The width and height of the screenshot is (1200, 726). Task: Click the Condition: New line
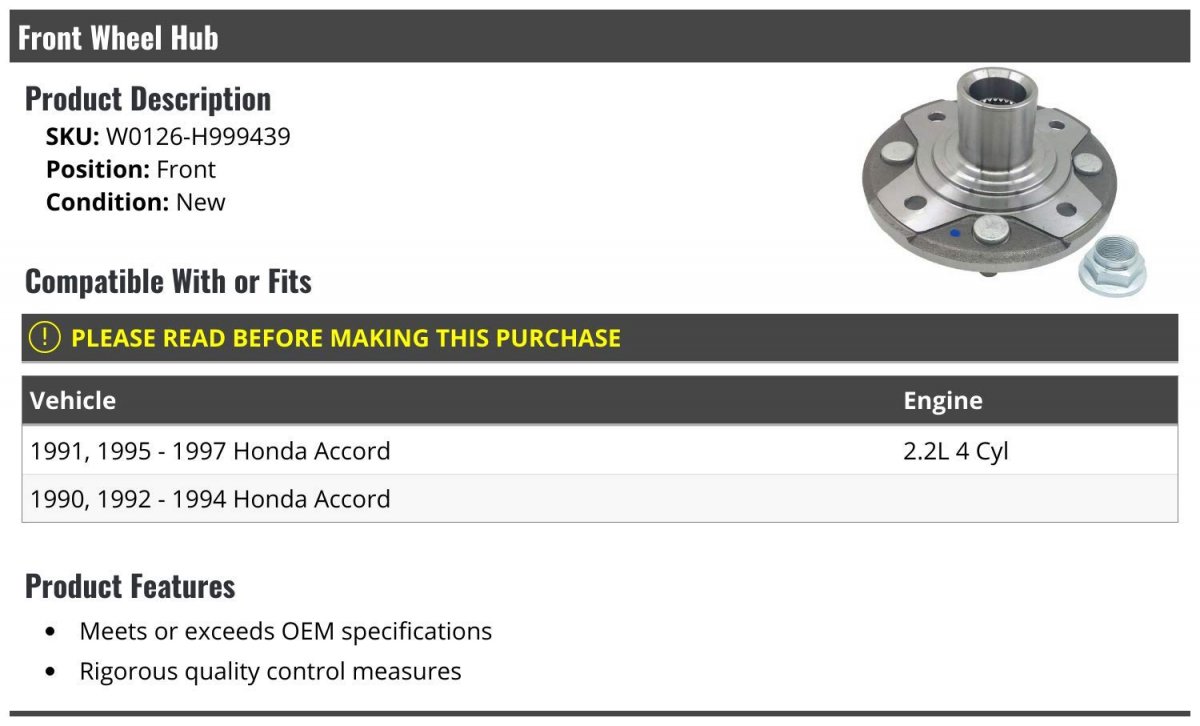pyautogui.click(x=136, y=202)
